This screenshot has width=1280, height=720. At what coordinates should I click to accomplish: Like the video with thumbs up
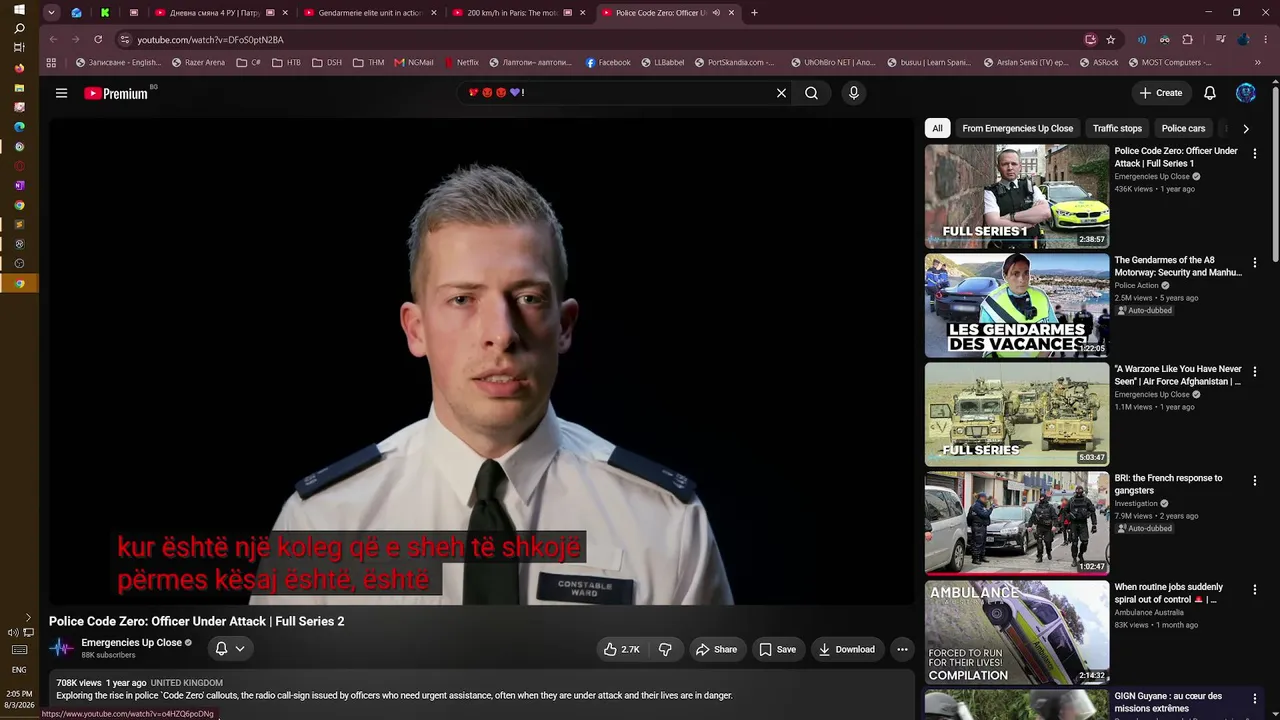coord(621,649)
